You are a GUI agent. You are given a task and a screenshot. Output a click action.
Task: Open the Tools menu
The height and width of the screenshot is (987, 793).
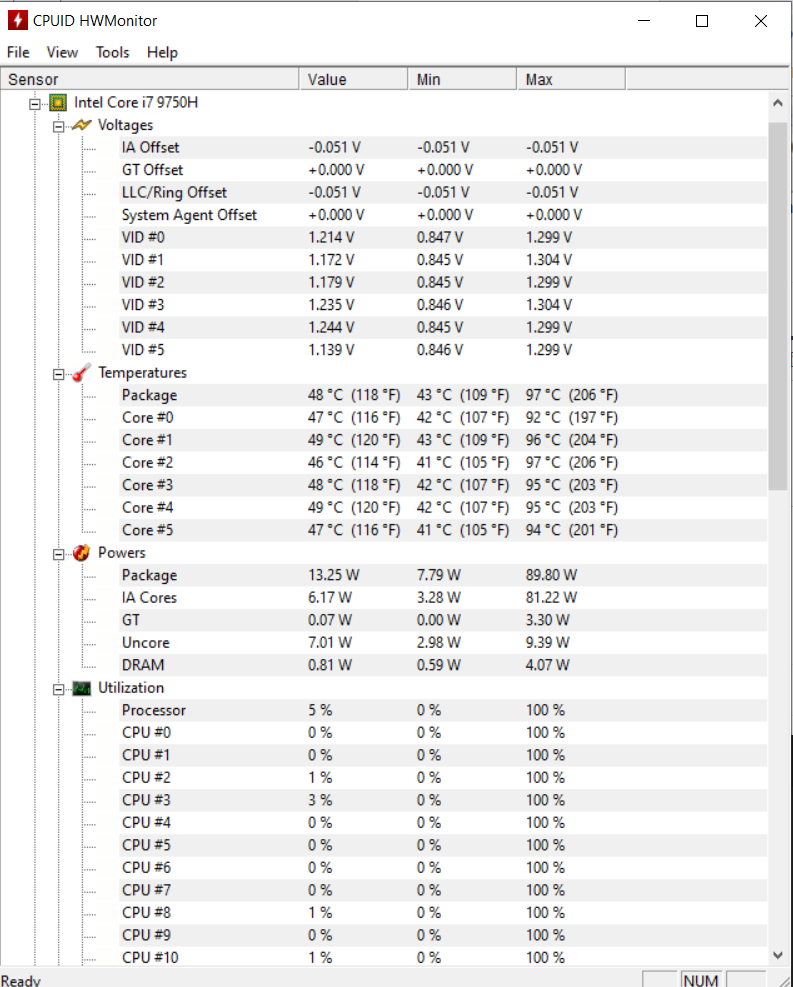pos(113,52)
